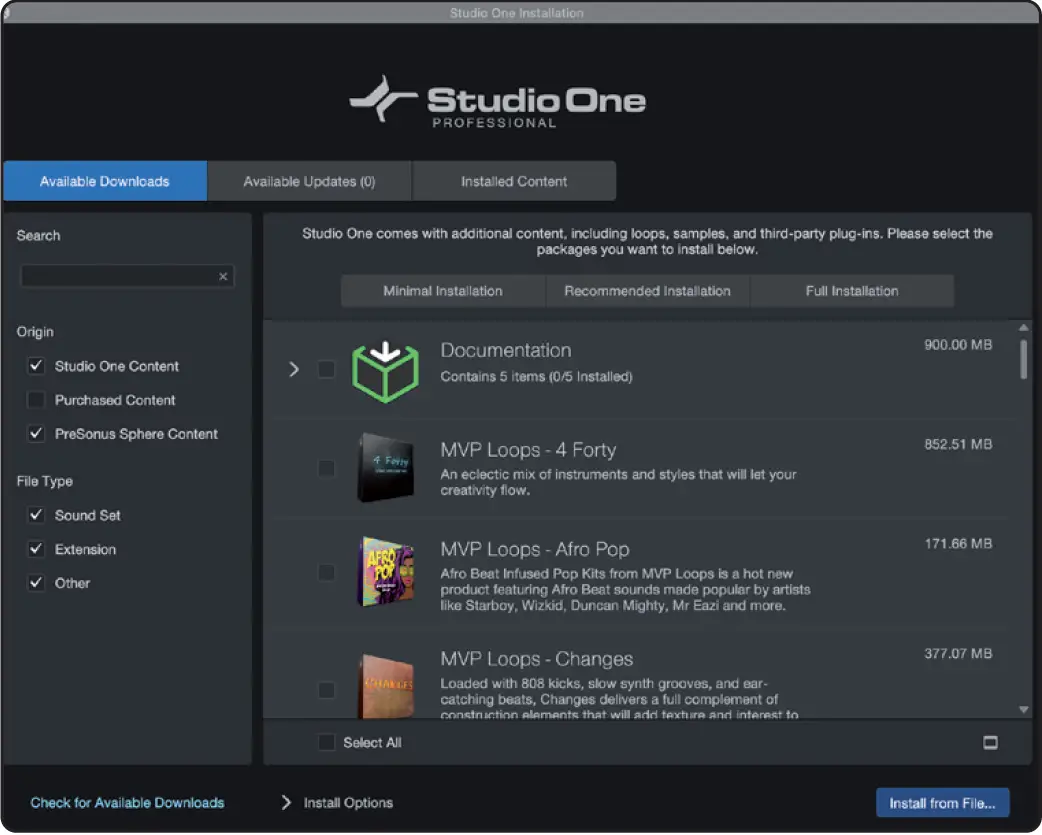The width and height of the screenshot is (1042, 835).
Task: Click the display icon beside the Select All row
Action: tap(991, 742)
